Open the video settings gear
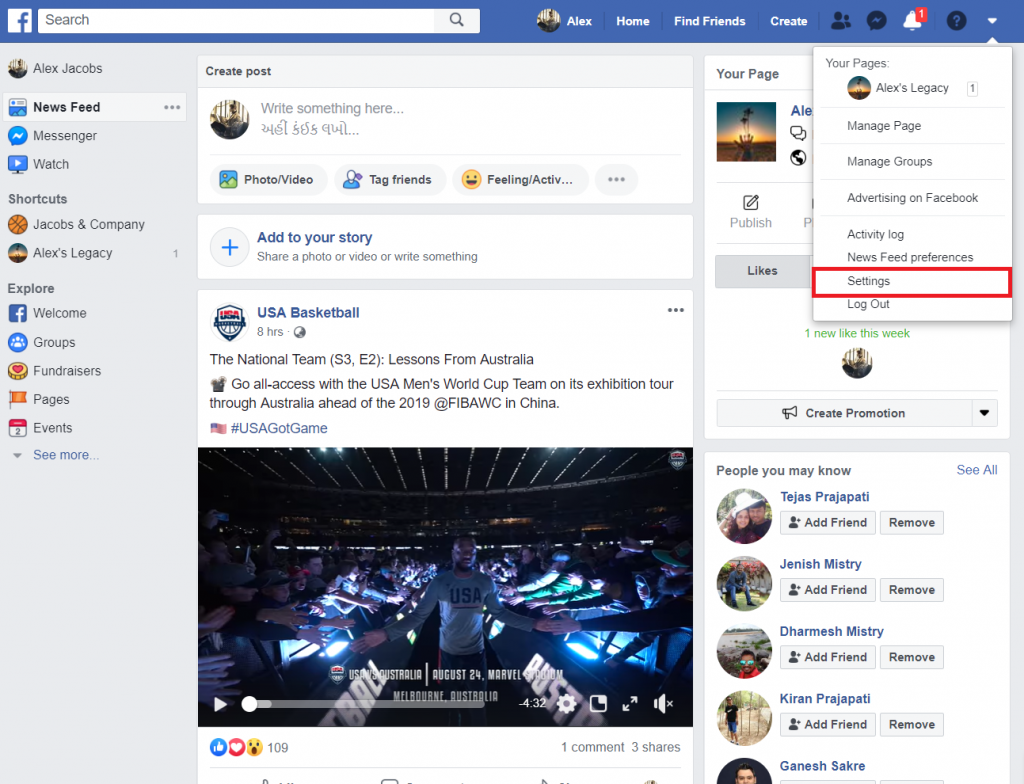This screenshot has height=784, width=1024. (x=566, y=703)
